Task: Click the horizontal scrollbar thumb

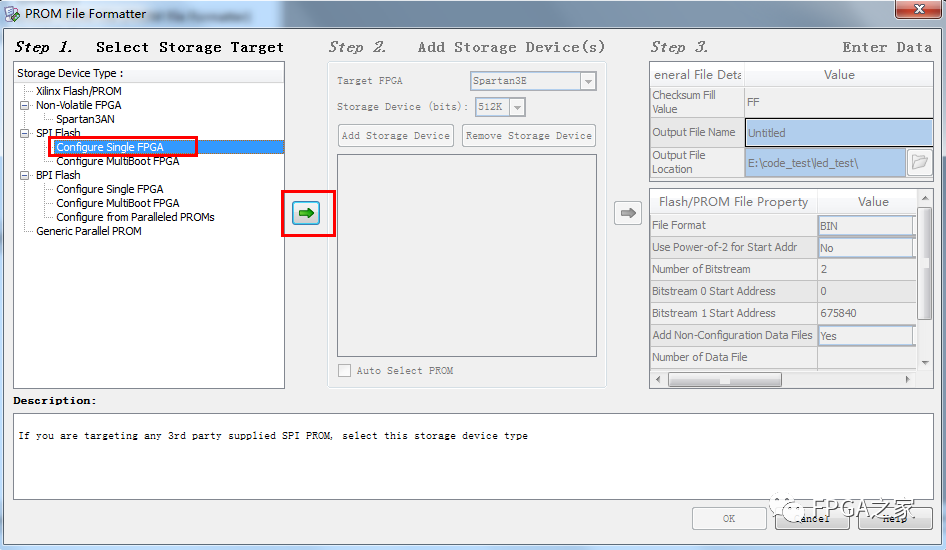Action: coord(725,379)
